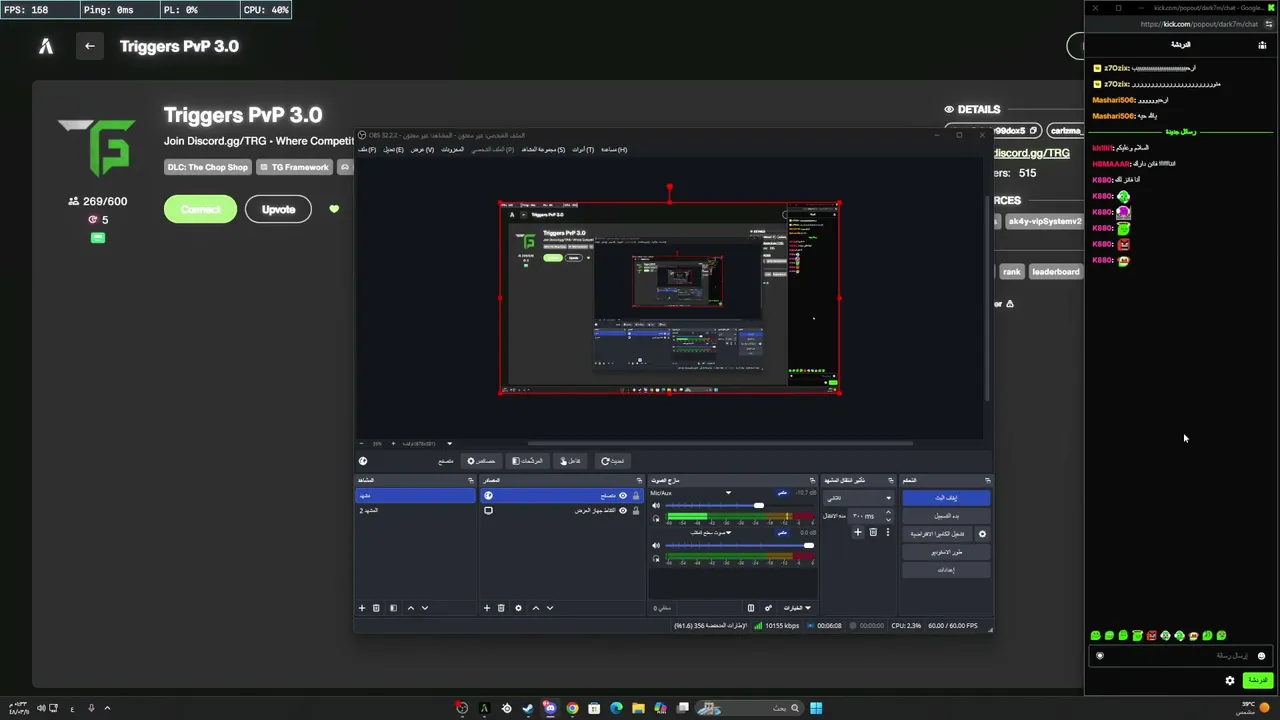
Task: Zoom out the OBS preview with minus
Action: coord(363,444)
